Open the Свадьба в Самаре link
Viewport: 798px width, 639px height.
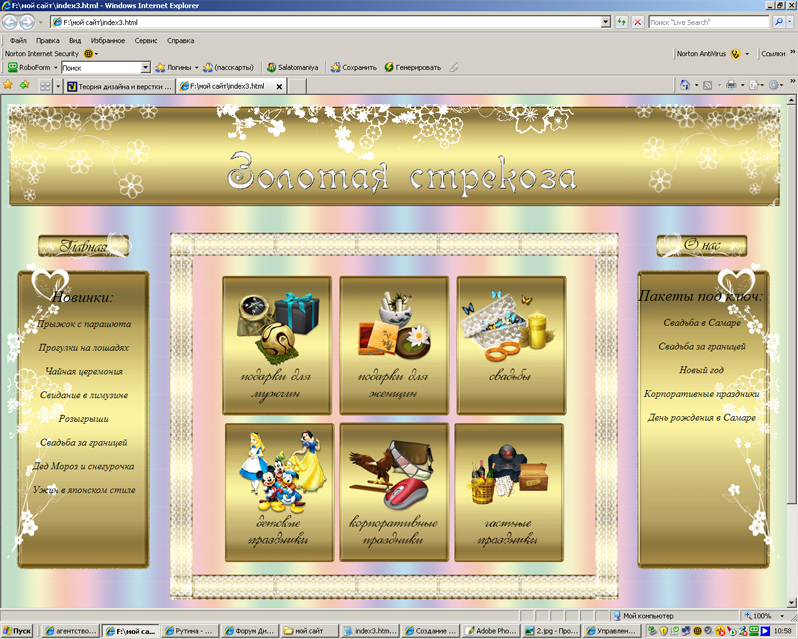click(x=702, y=323)
